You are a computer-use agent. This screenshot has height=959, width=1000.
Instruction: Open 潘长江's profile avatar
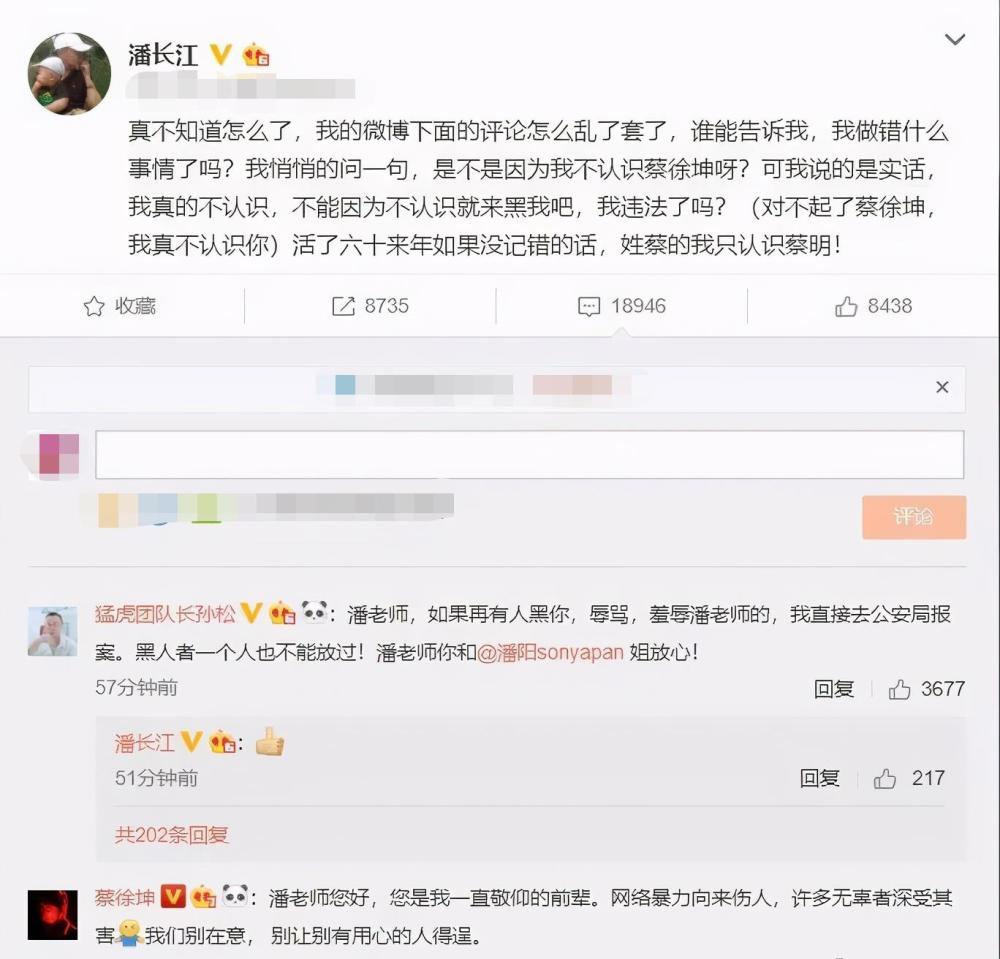click(70, 74)
